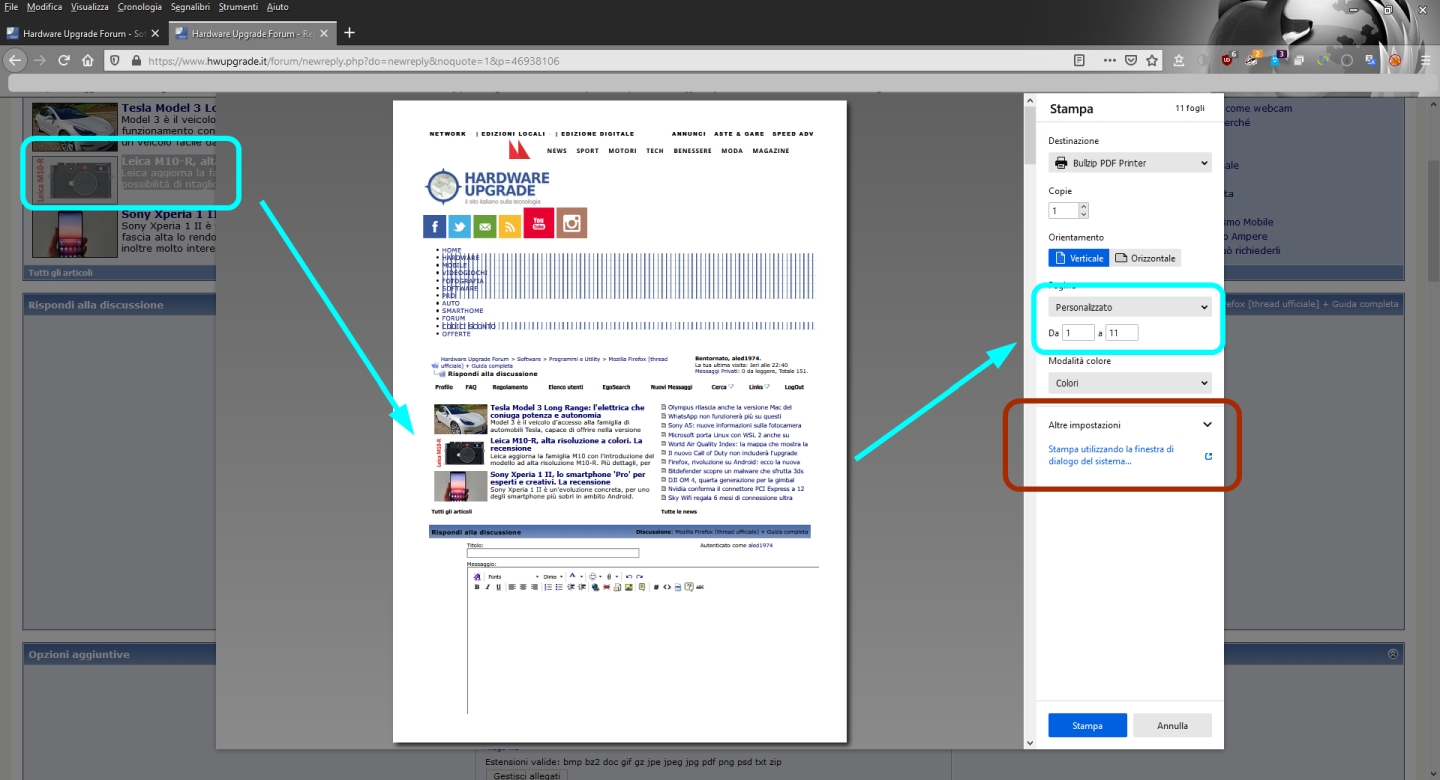
Task: Click the overlapping windows extension icon
Action: pos(1299,60)
